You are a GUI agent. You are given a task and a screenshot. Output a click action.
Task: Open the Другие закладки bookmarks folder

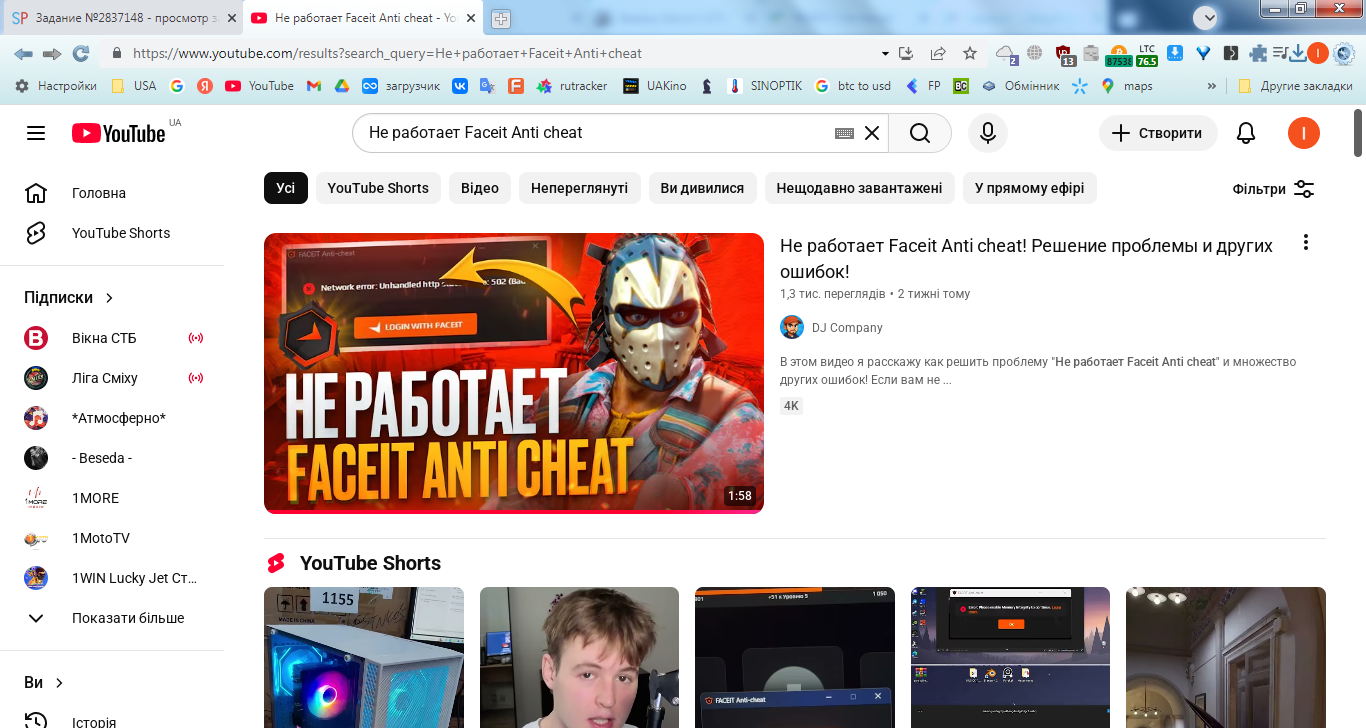[1295, 86]
